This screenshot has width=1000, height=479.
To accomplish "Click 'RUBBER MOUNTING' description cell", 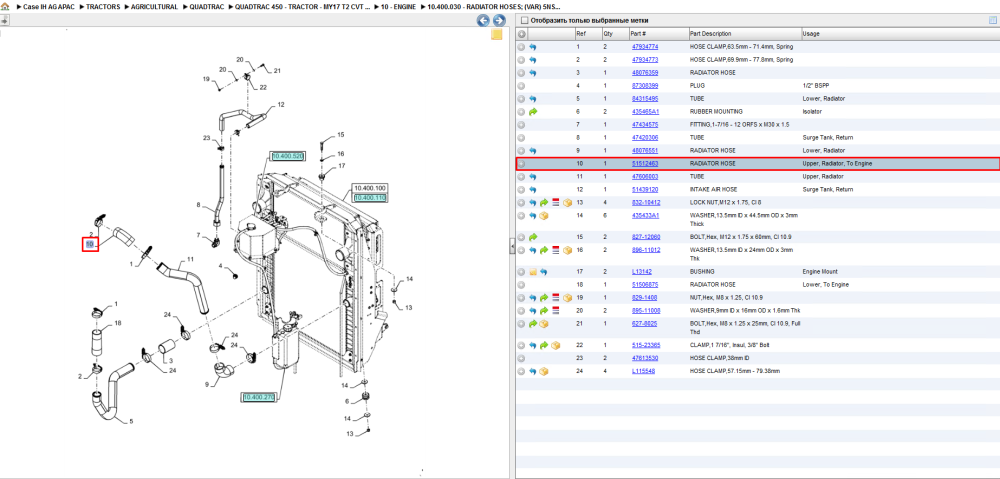I will click(716, 112).
